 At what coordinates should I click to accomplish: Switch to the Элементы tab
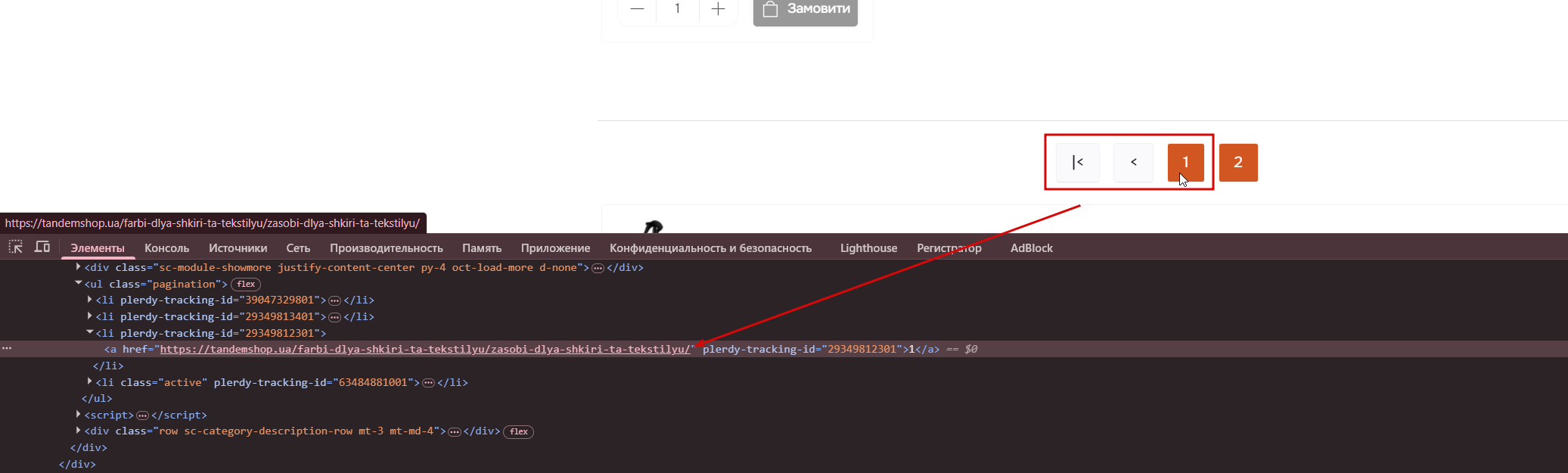[x=98, y=248]
